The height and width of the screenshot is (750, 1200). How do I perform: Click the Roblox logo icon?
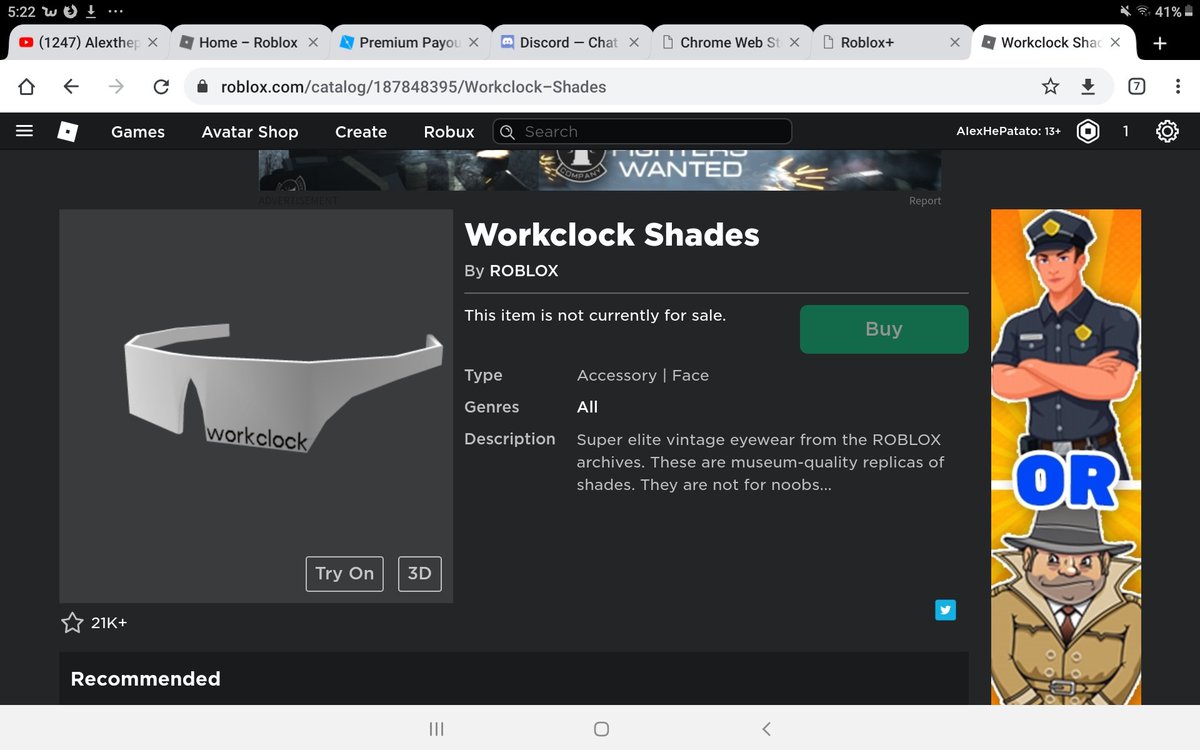[x=67, y=131]
